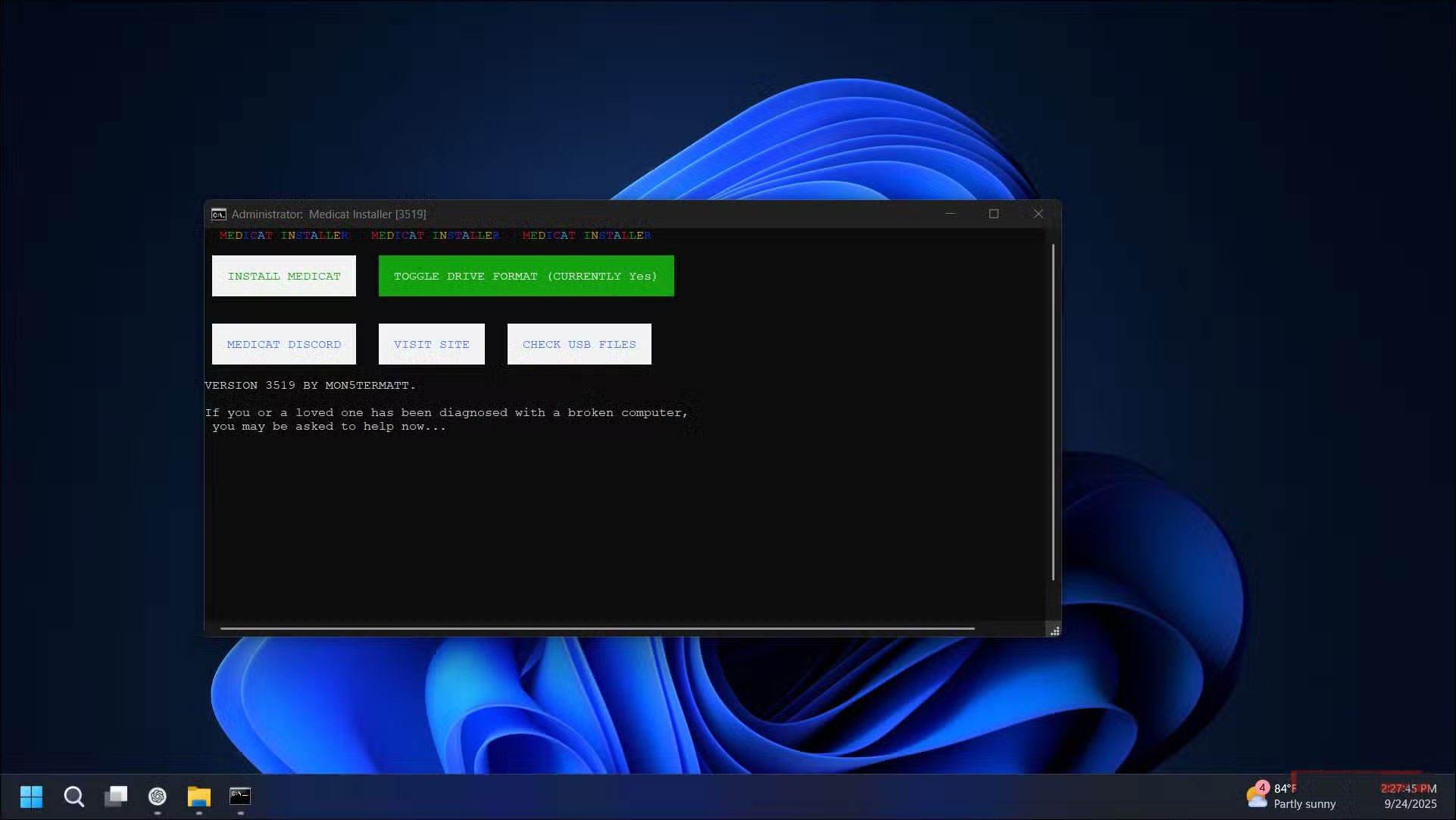Click the horizontal scrollbar at console bottom
The height and width of the screenshot is (820, 1456).
click(x=597, y=628)
